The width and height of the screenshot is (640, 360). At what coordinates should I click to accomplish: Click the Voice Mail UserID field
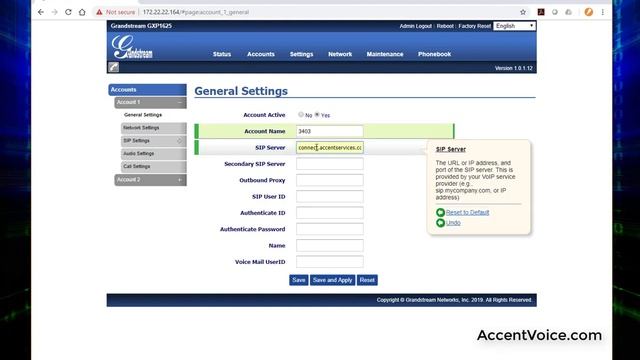[x=329, y=262]
